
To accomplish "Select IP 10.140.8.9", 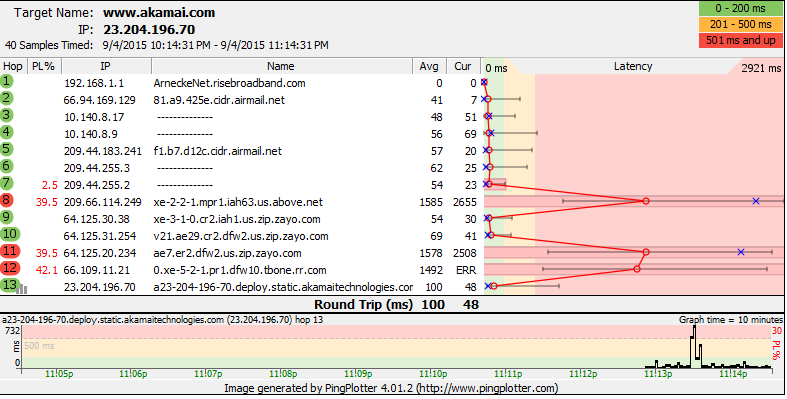I will pyautogui.click(x=91, y=135).
